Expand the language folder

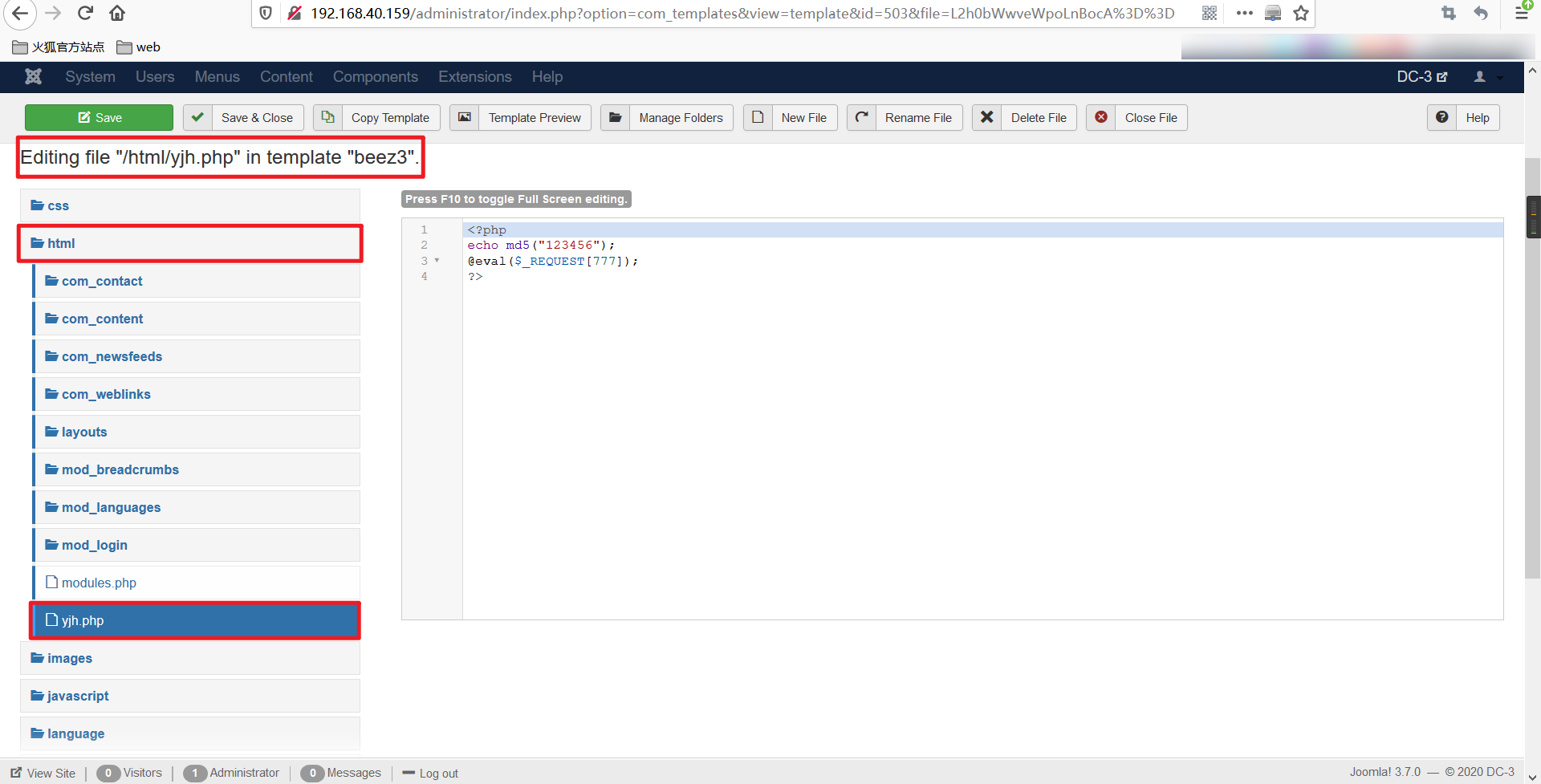point(190,733)
